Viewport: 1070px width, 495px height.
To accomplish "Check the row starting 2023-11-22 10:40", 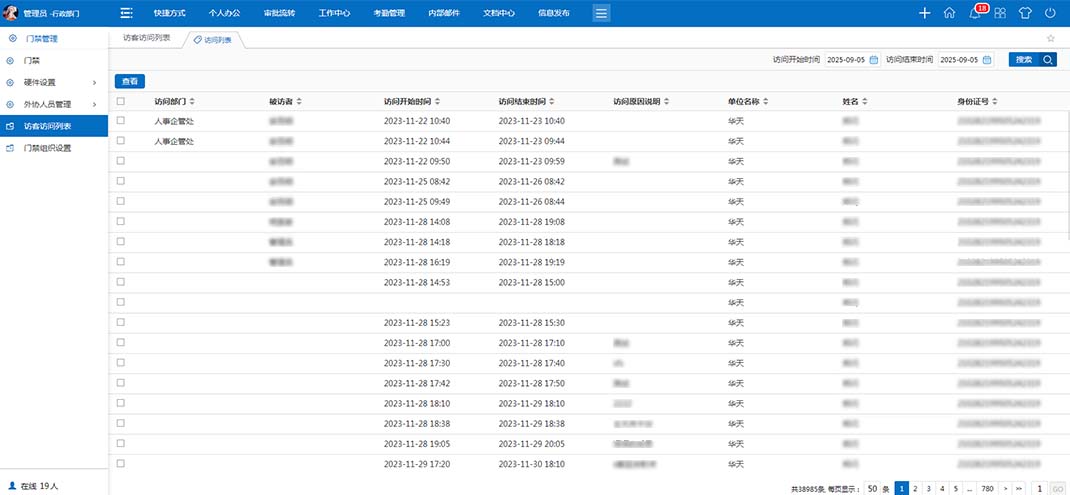I will [121, 120].
